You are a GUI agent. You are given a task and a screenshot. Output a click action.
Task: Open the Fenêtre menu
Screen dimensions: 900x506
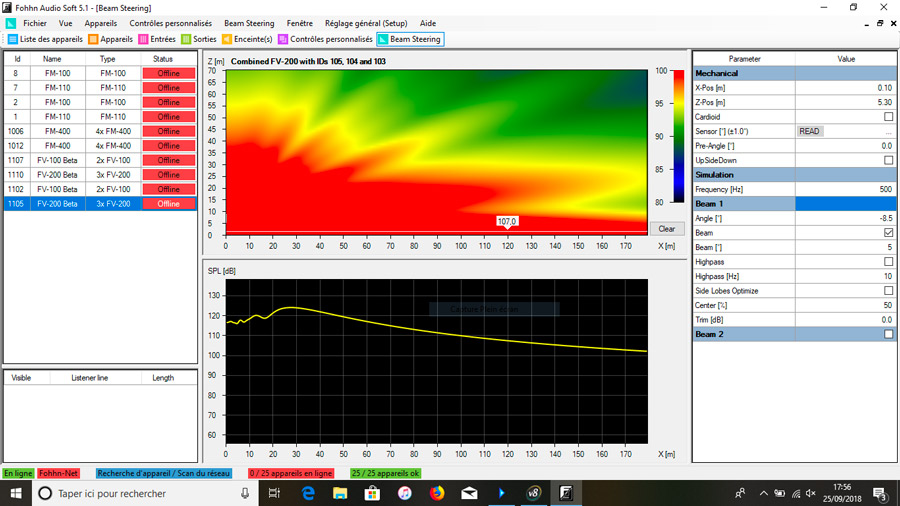coord(300,24)
